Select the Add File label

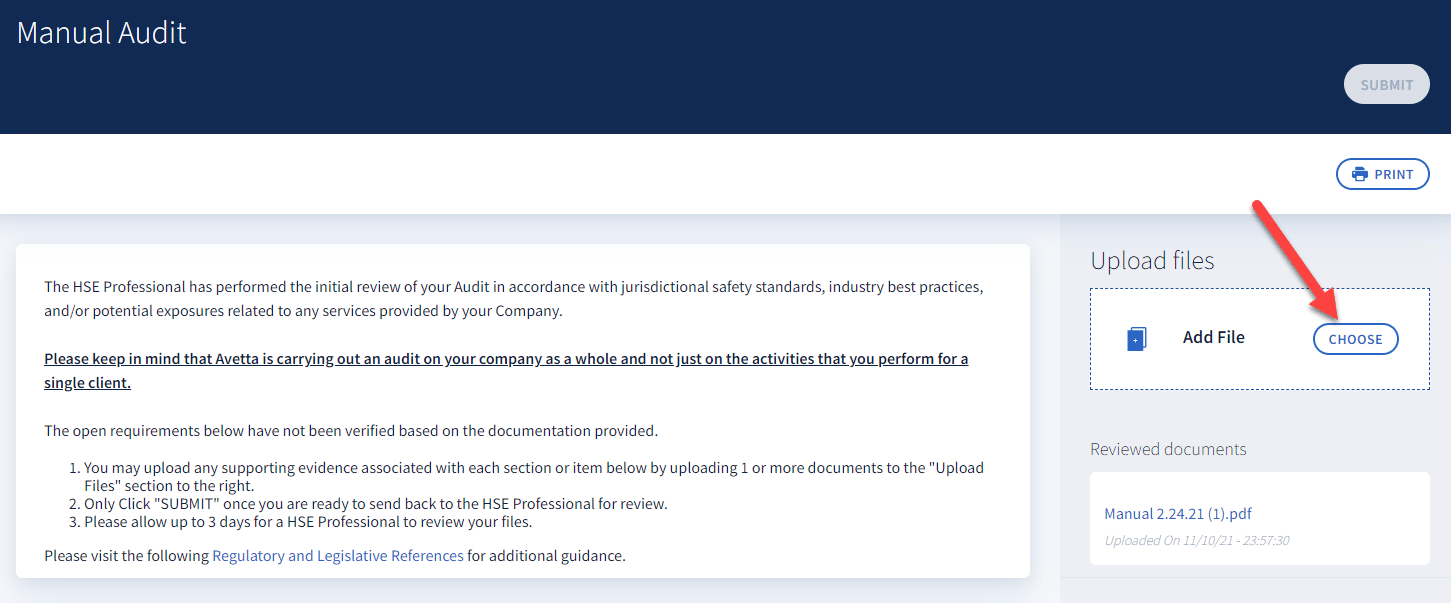(x=1213, y=338)
